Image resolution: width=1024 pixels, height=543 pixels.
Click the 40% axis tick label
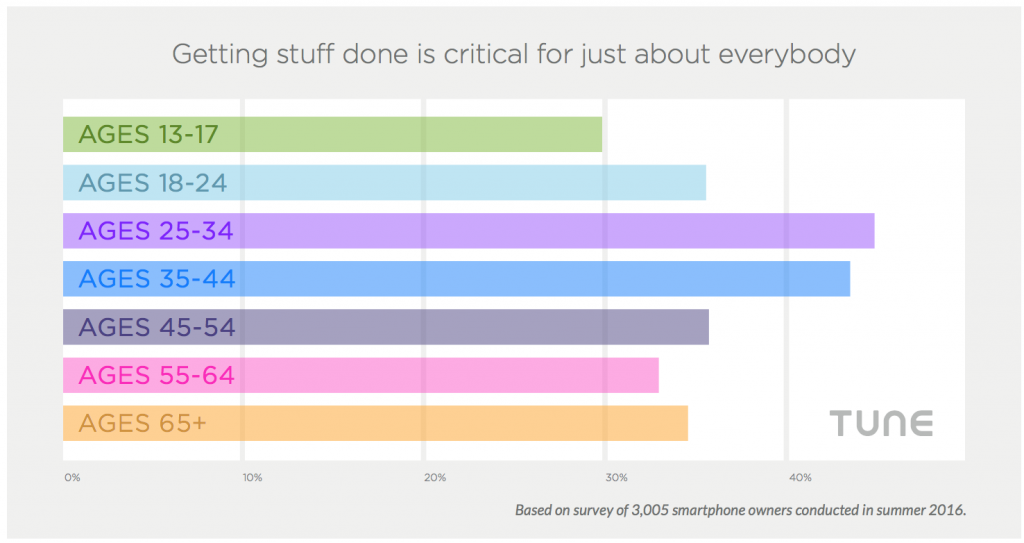coord(798,478)
